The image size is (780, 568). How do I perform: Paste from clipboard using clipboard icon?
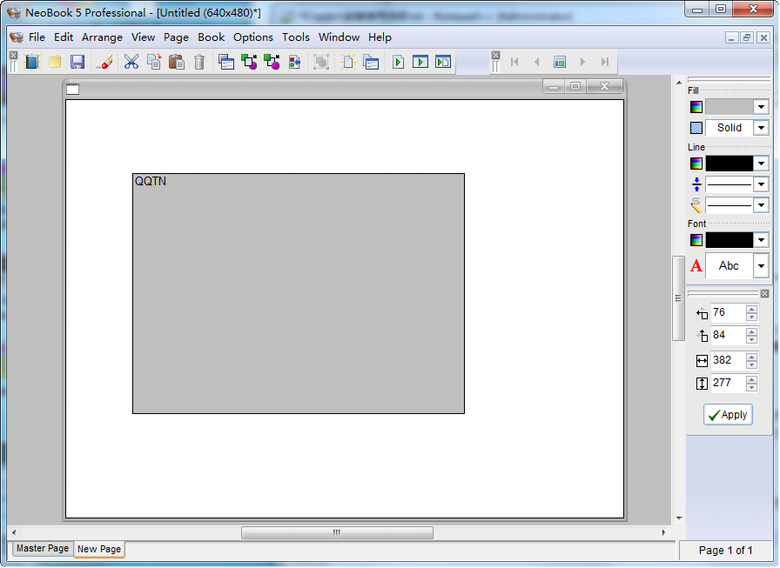tap(177, 62)
